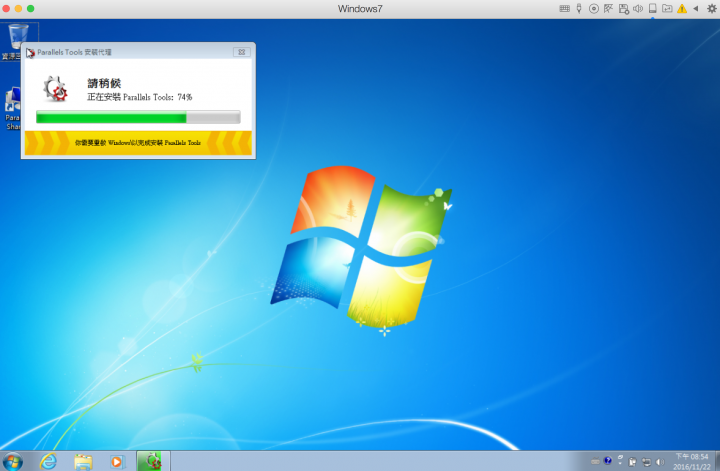Click the yellow warning triangle icon

pyautogui.click(x=682, y=9)
